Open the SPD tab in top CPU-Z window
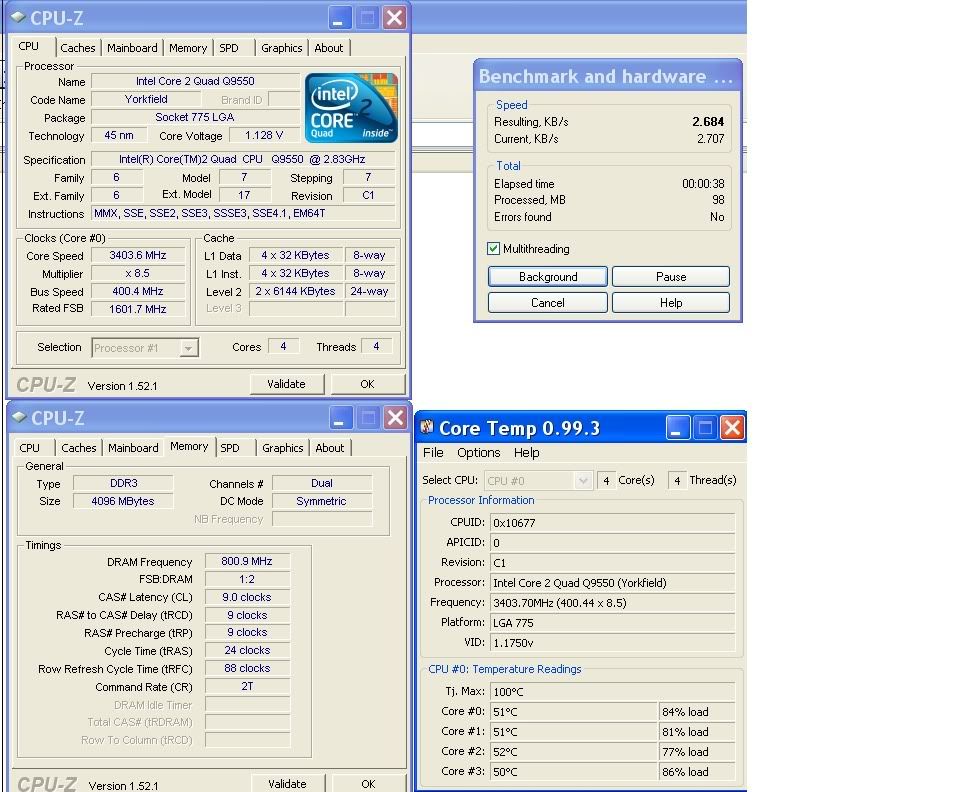 click(x=229, y=48)
